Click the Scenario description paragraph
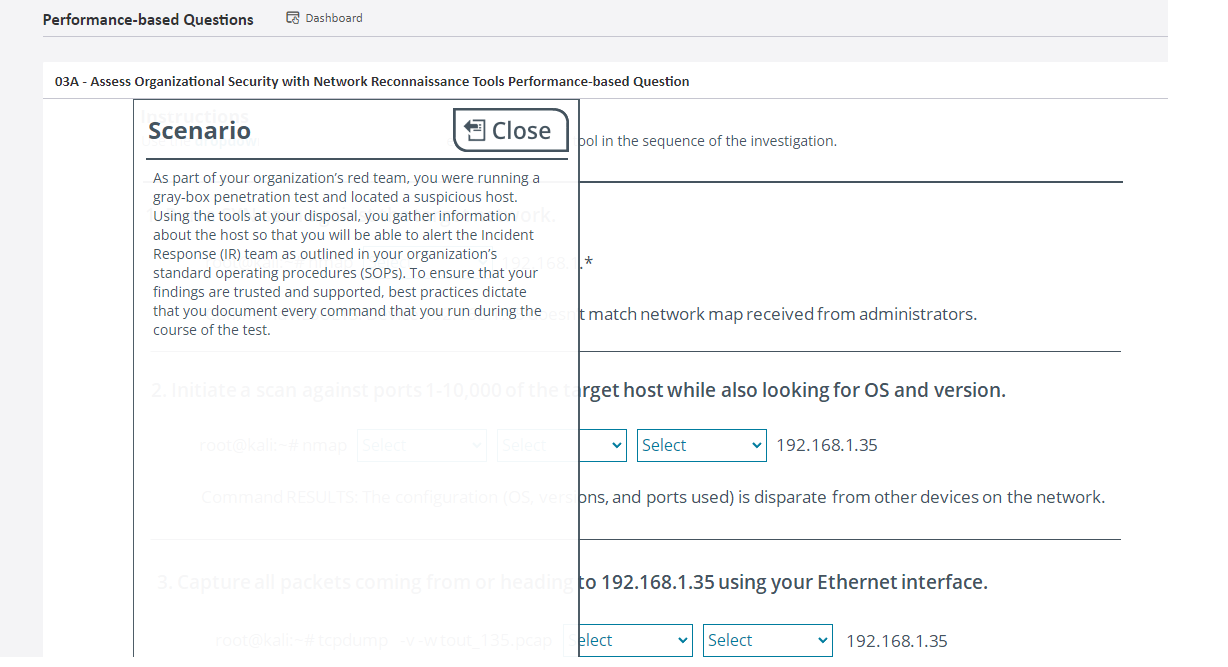1228x667 pixels. [x=347, y=254]
